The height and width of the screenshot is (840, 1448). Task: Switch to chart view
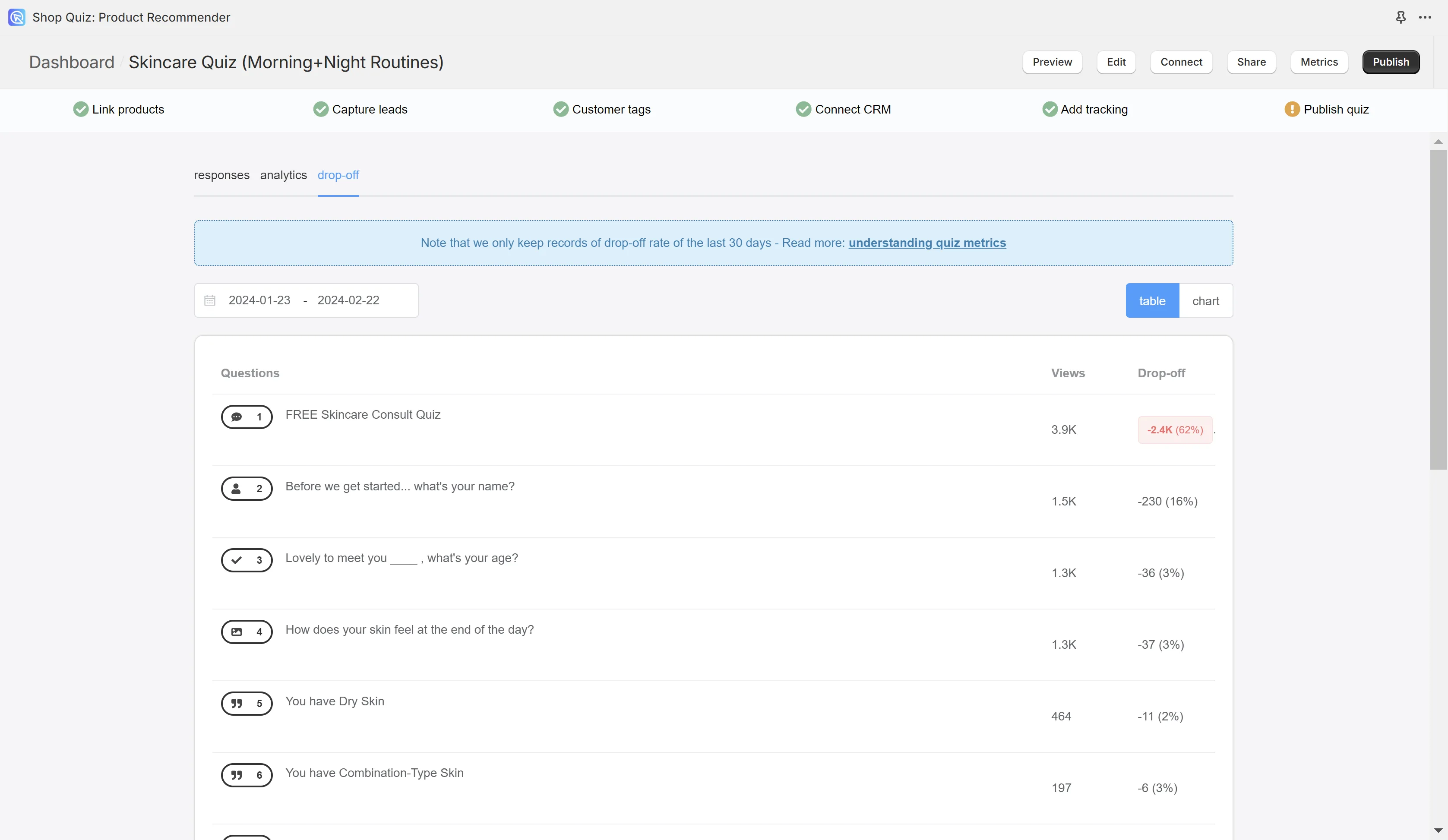click(1205, 300)
